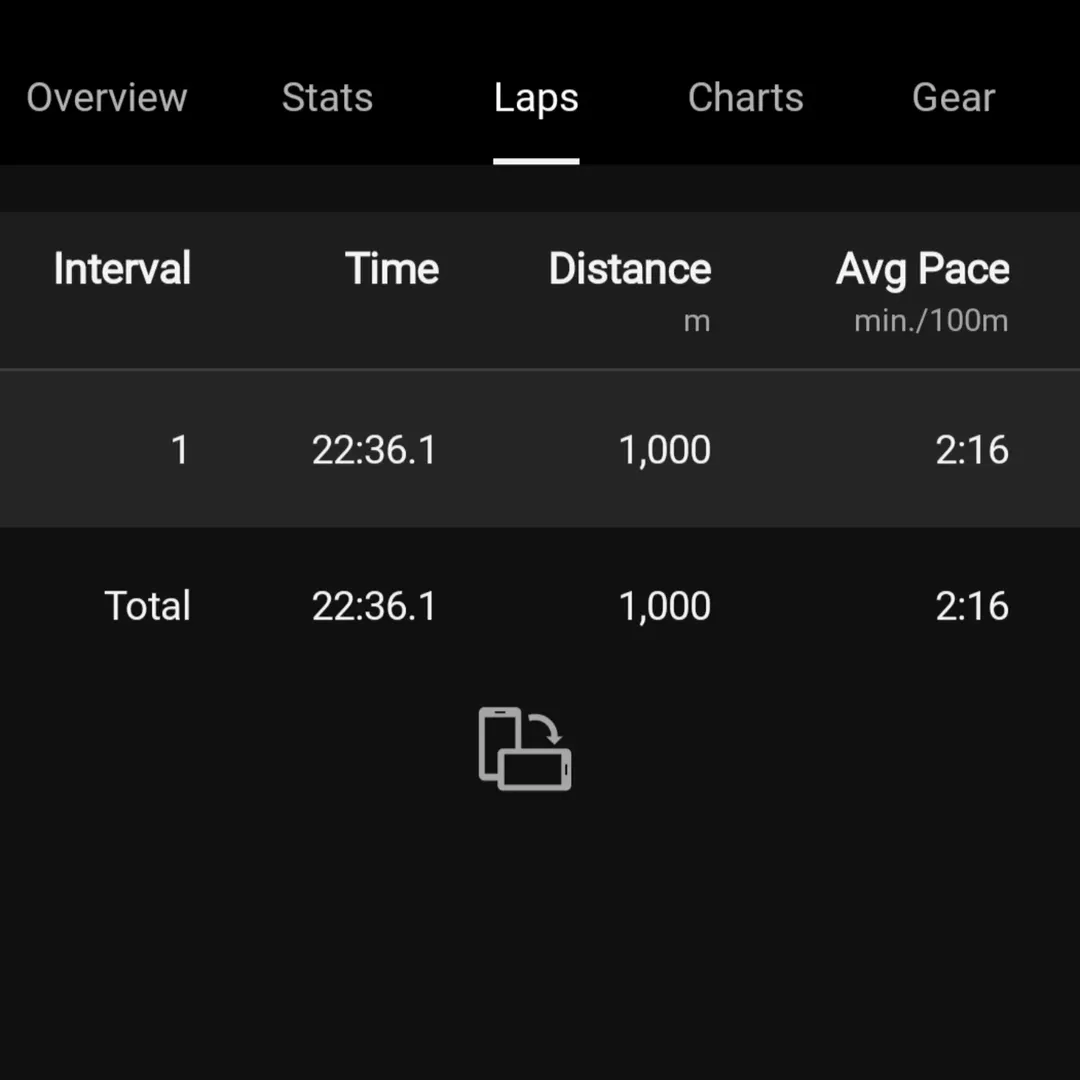Image resolution: width=1080 pixels, height=1080 pixels.
Task: Select interval 1 row number
Action: coord(180,450)
